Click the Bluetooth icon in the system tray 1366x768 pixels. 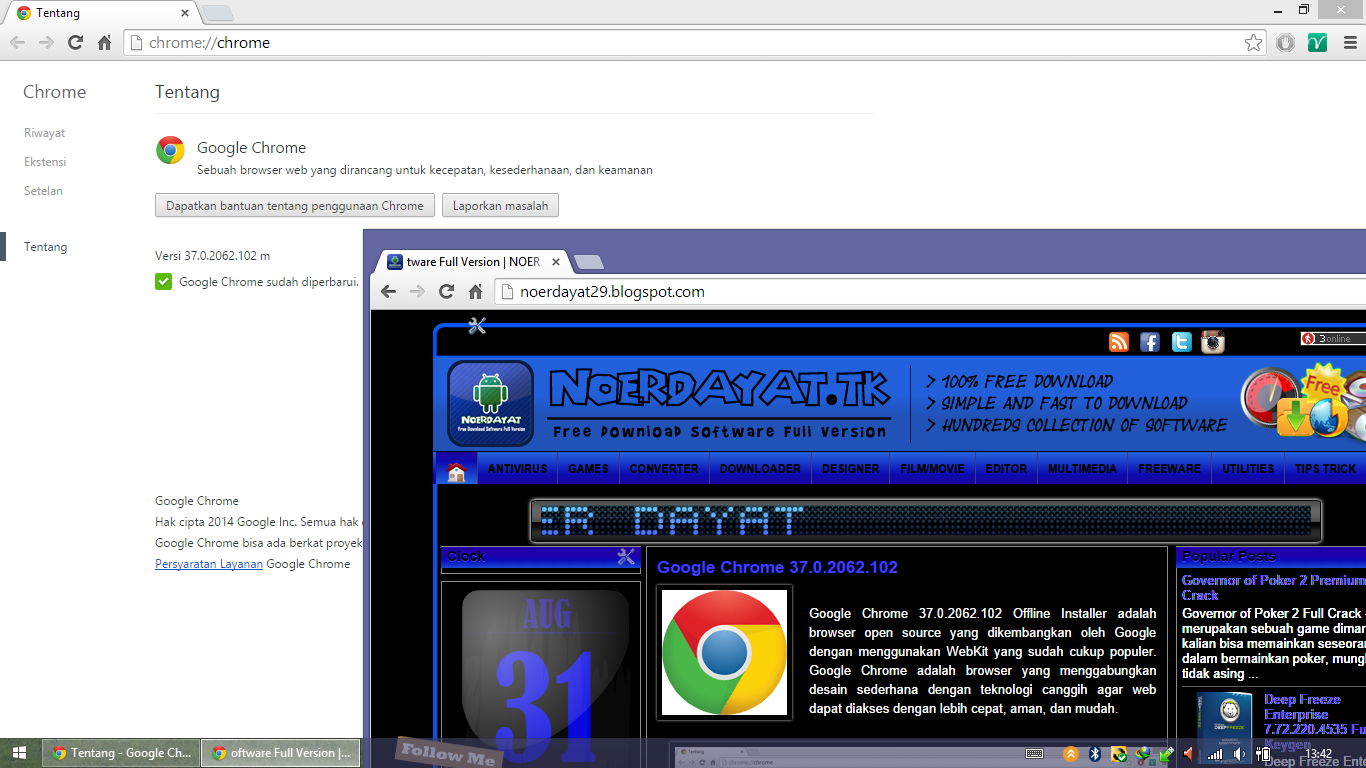pyautogui.click(x=1094, y=753)
